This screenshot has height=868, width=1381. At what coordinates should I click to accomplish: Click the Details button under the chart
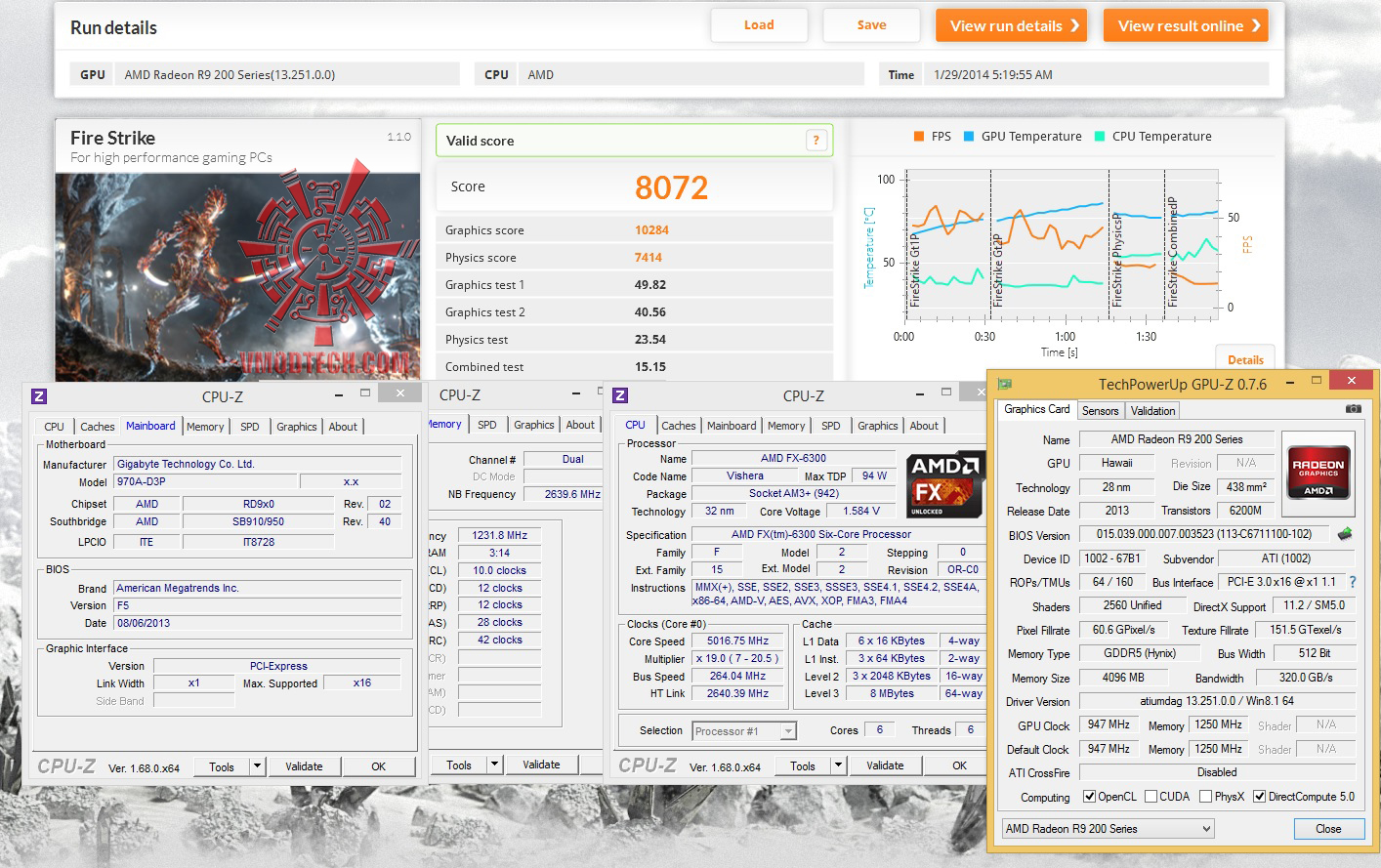pyautogui.click(x=1245, y=359)
